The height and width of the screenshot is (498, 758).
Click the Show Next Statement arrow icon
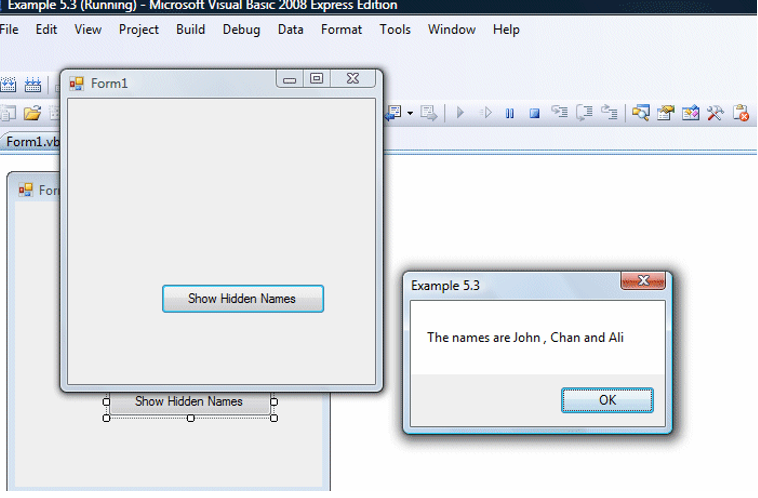click(485, 113)
